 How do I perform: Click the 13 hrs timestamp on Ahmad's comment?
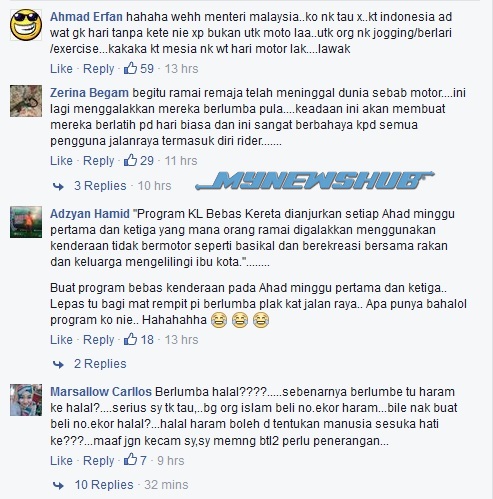181,69
